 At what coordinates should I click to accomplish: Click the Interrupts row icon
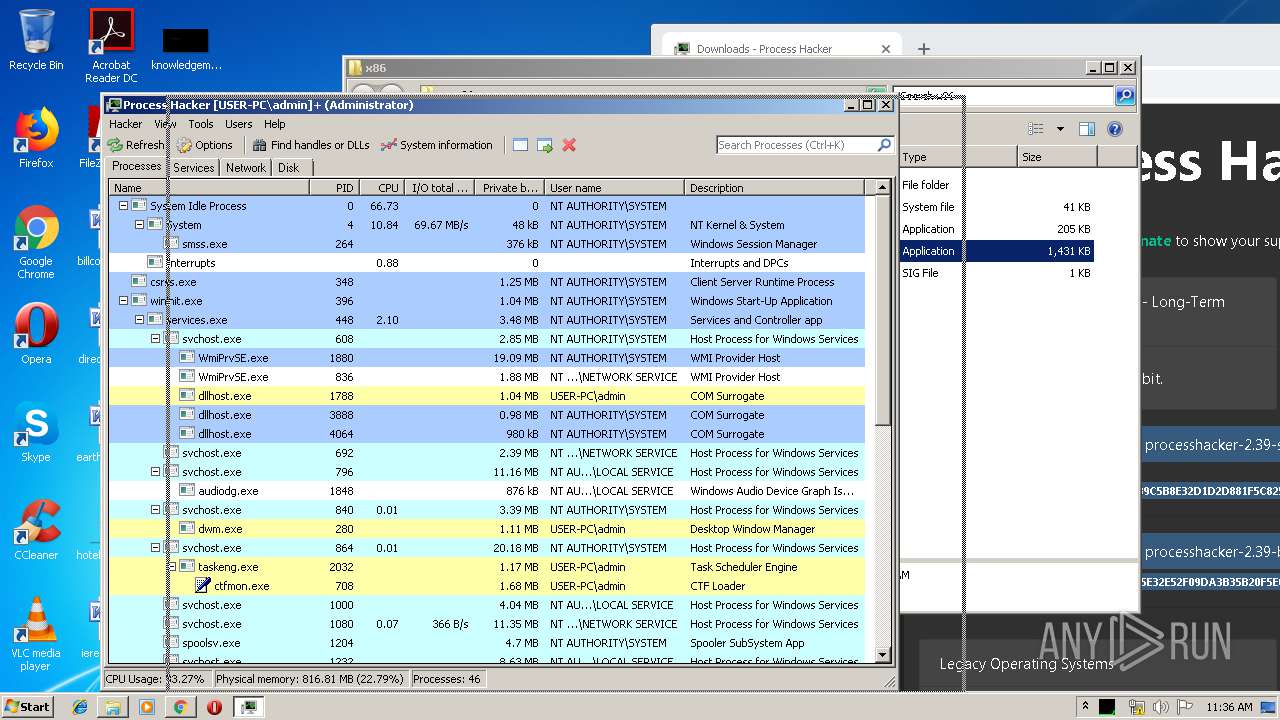(x=155, y=263)
